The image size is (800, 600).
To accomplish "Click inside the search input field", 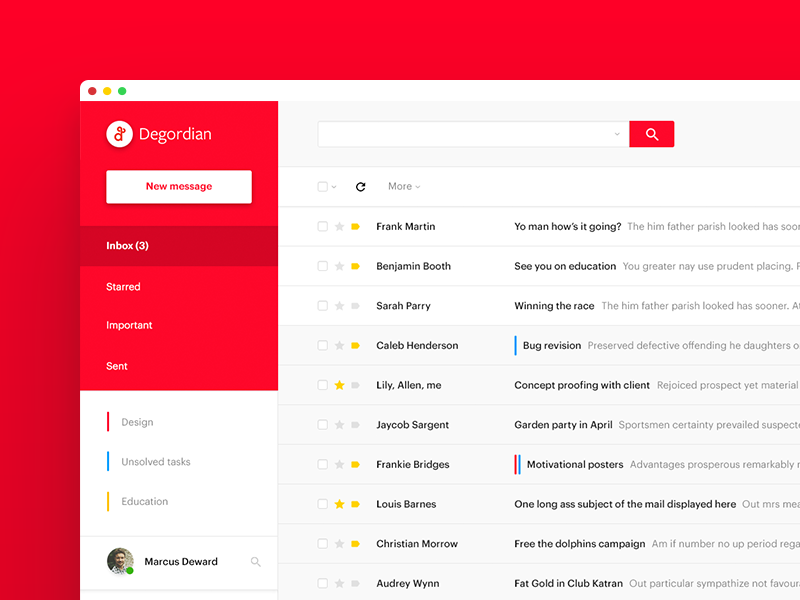I will [465, 134].
